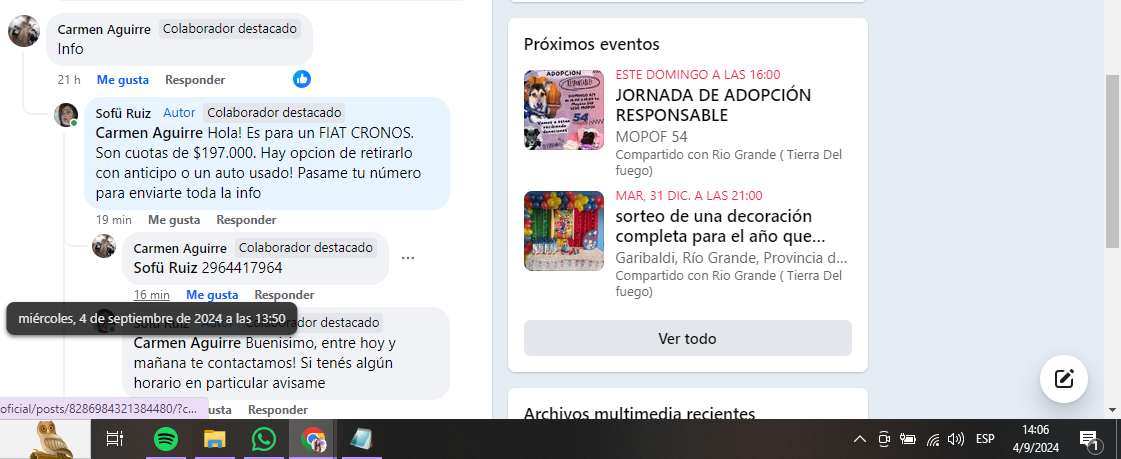The width and height of the screenshot is (1121, 459).
Task: Click Responder under the phone number comment
Action: (x=285, y=295)
